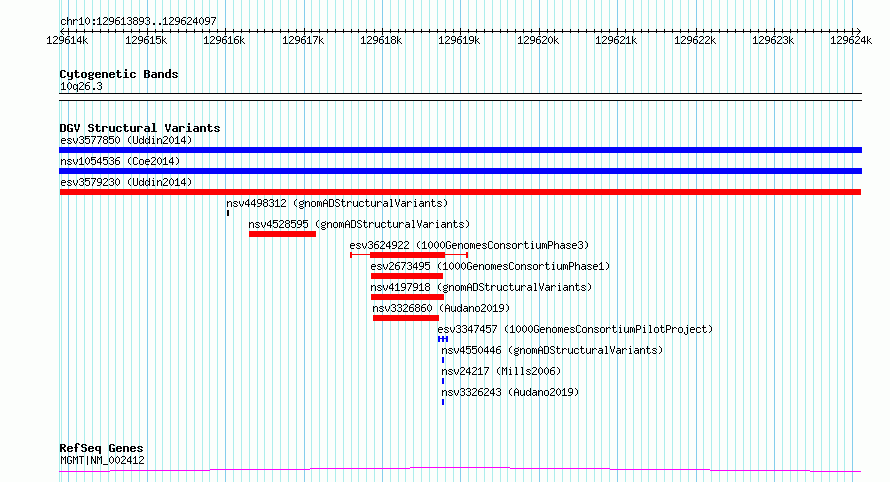The image size is (890, 482).
Task: Open the esv3624922 1000Genomes Phase3 label
Action: pos(469,245)
